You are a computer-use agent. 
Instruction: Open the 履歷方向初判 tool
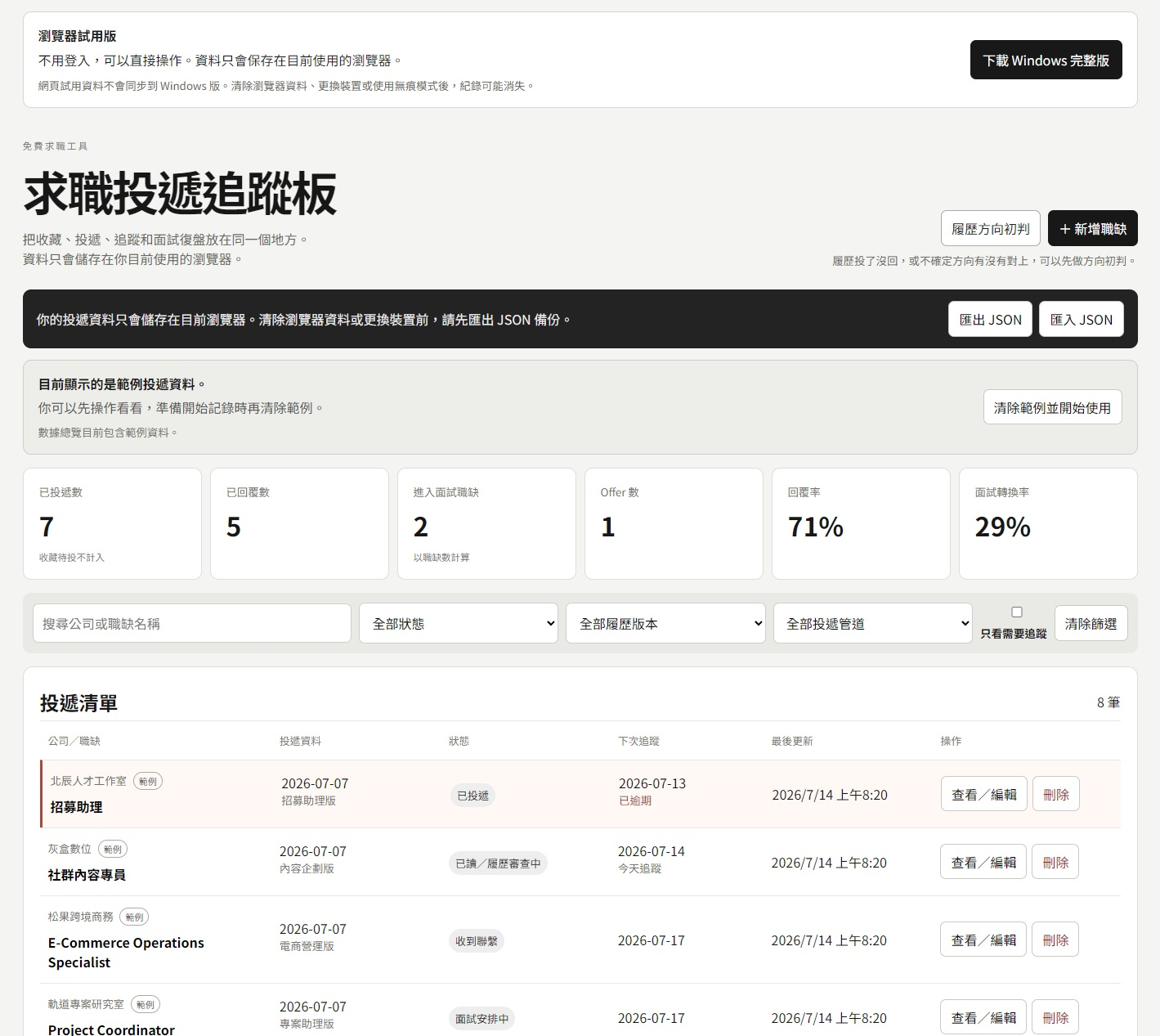(990, 229)
